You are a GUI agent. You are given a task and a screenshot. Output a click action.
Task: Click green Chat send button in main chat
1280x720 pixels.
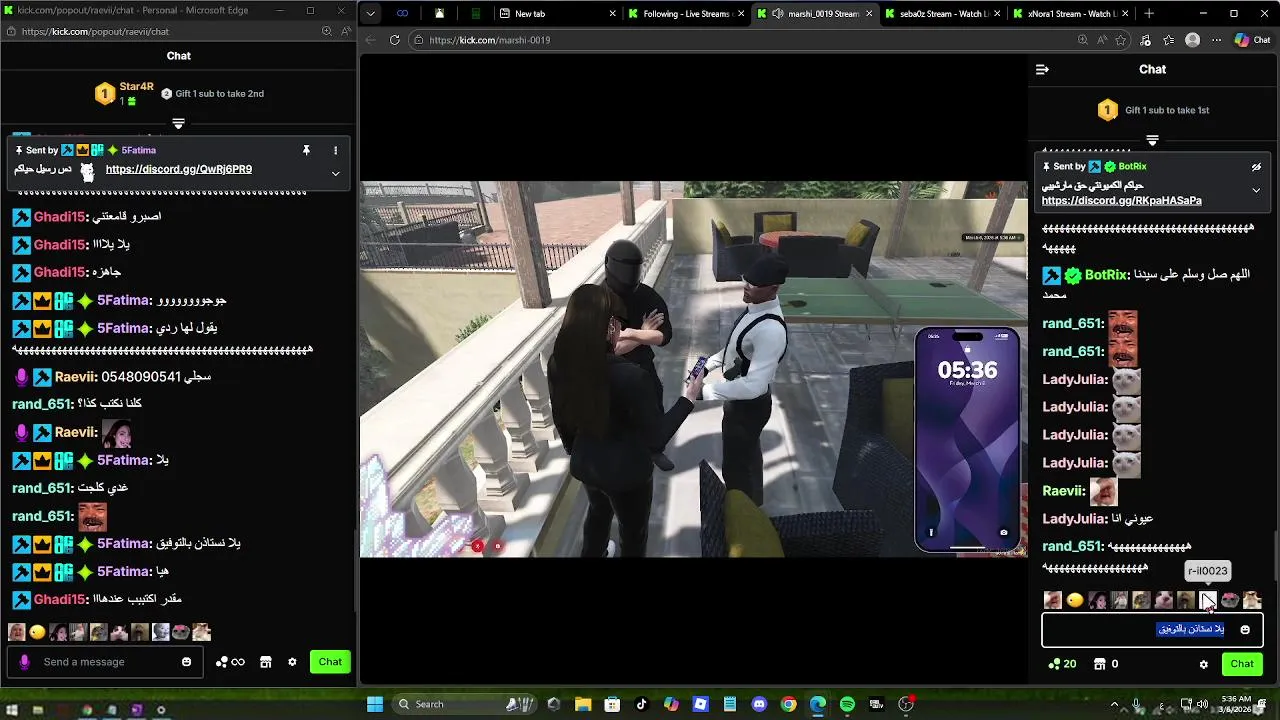1242,664
